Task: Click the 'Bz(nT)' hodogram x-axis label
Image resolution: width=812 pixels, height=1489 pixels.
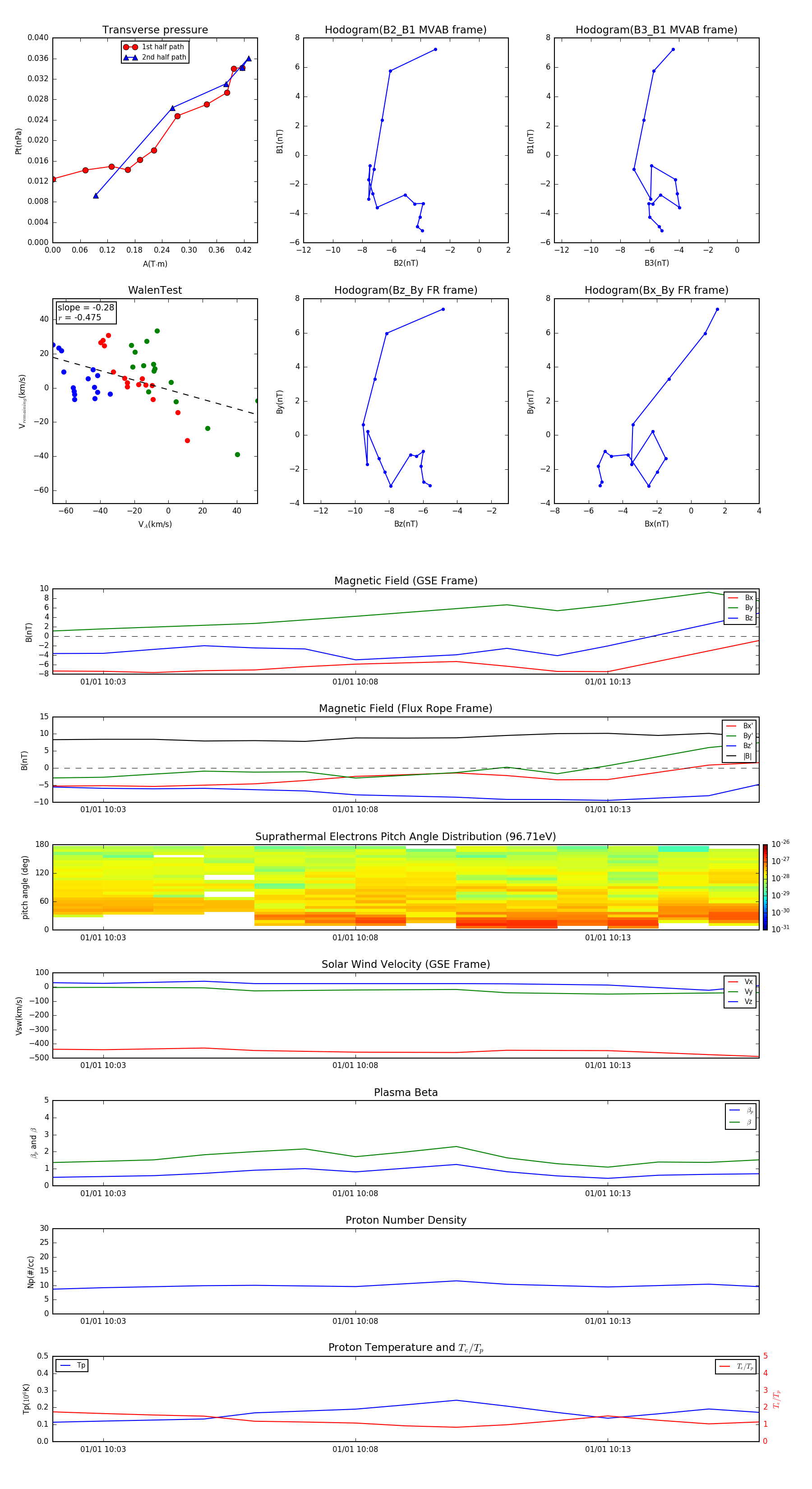Action: 406,524
